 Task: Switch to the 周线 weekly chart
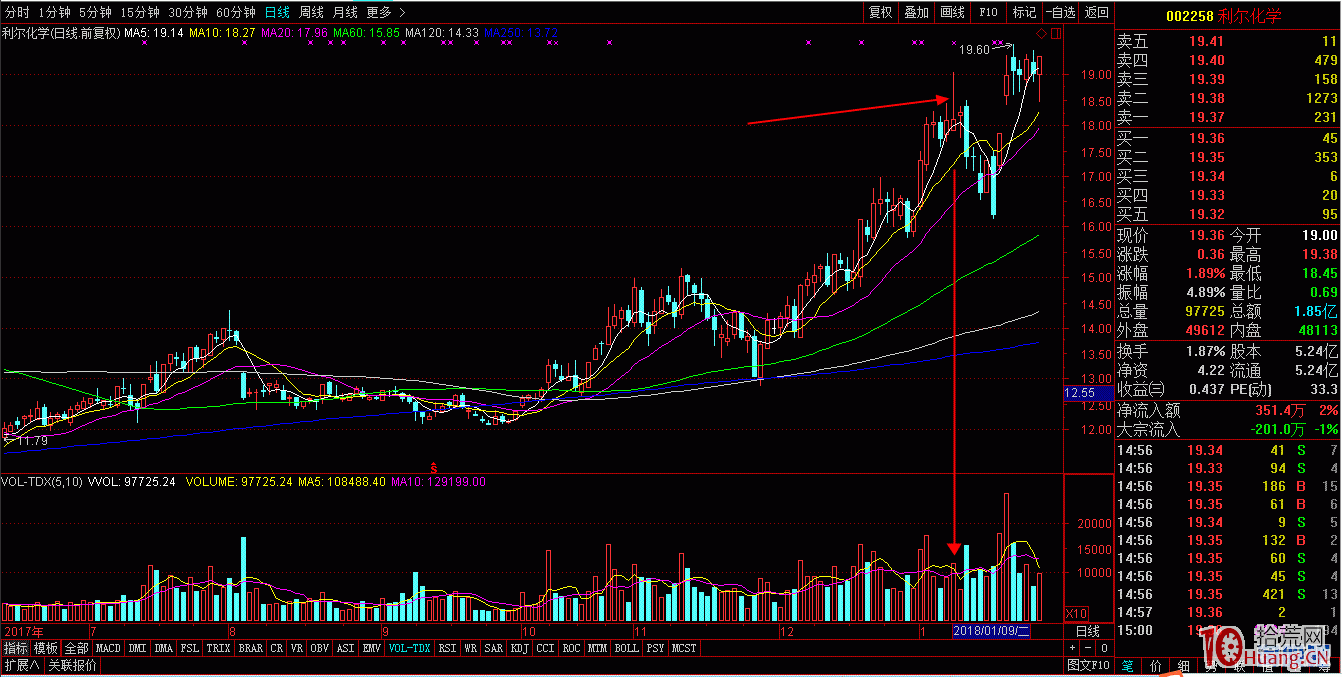[311, 12]
